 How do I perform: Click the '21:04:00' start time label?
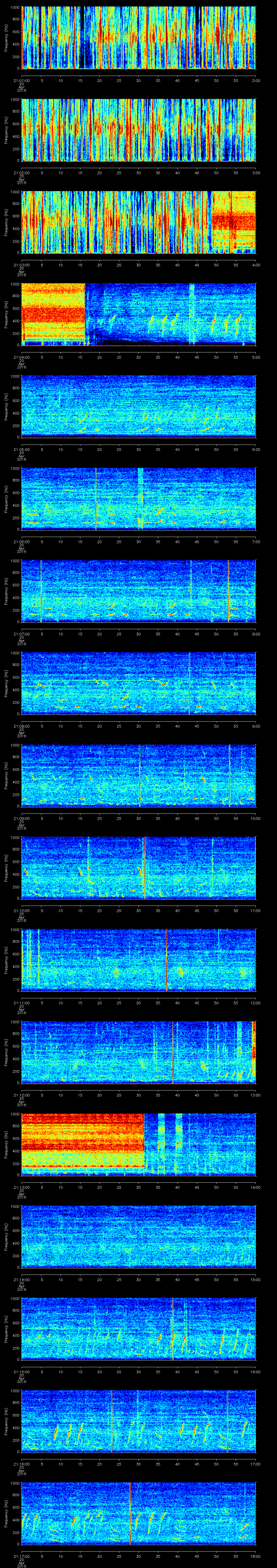coord(22,357)
